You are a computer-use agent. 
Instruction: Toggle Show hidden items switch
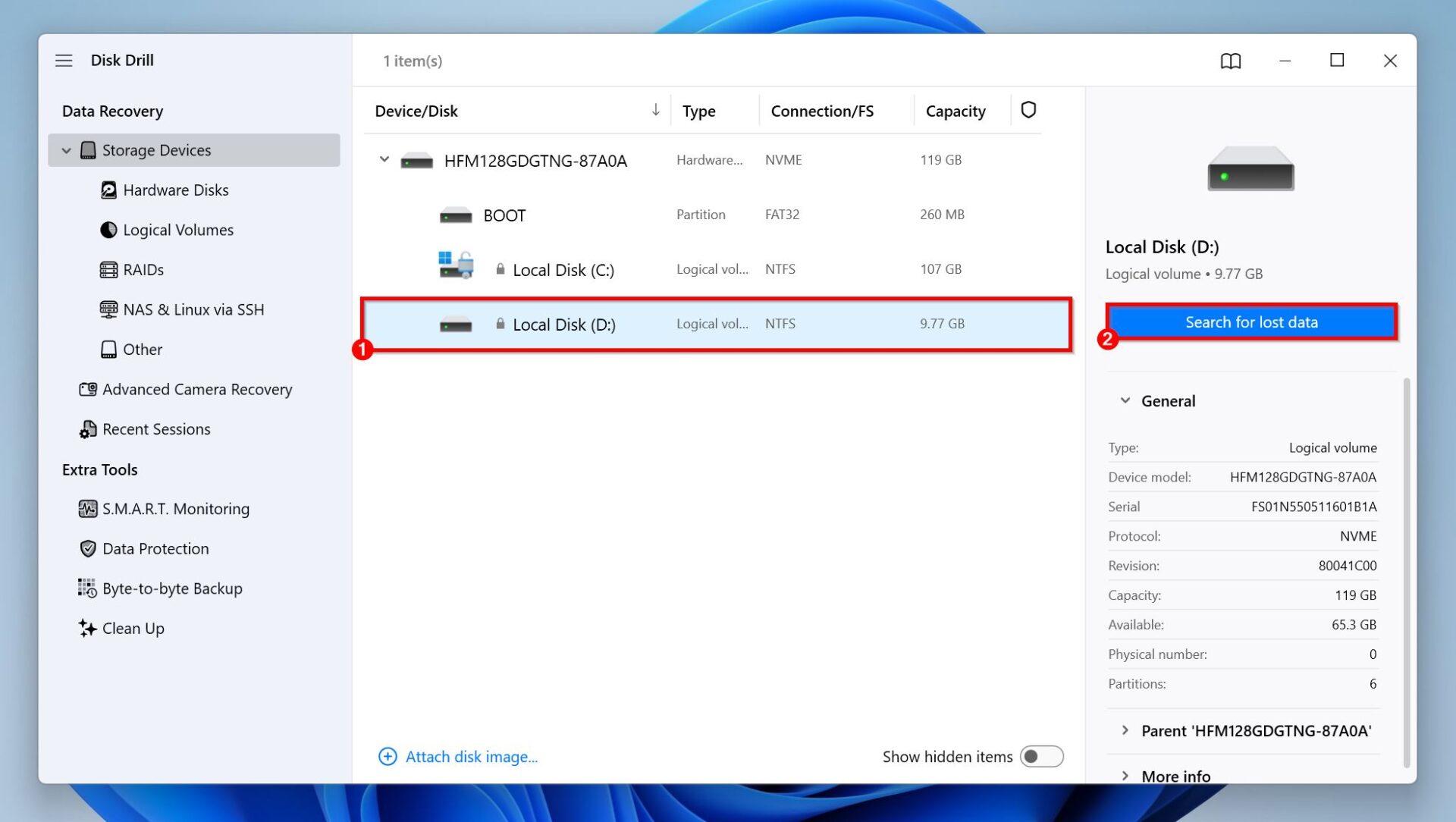point(1042,756)
